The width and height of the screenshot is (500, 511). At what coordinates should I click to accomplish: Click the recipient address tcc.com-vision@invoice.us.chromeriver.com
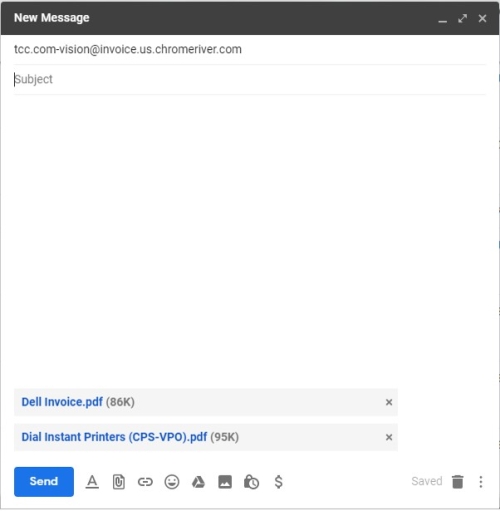[128, 49]
